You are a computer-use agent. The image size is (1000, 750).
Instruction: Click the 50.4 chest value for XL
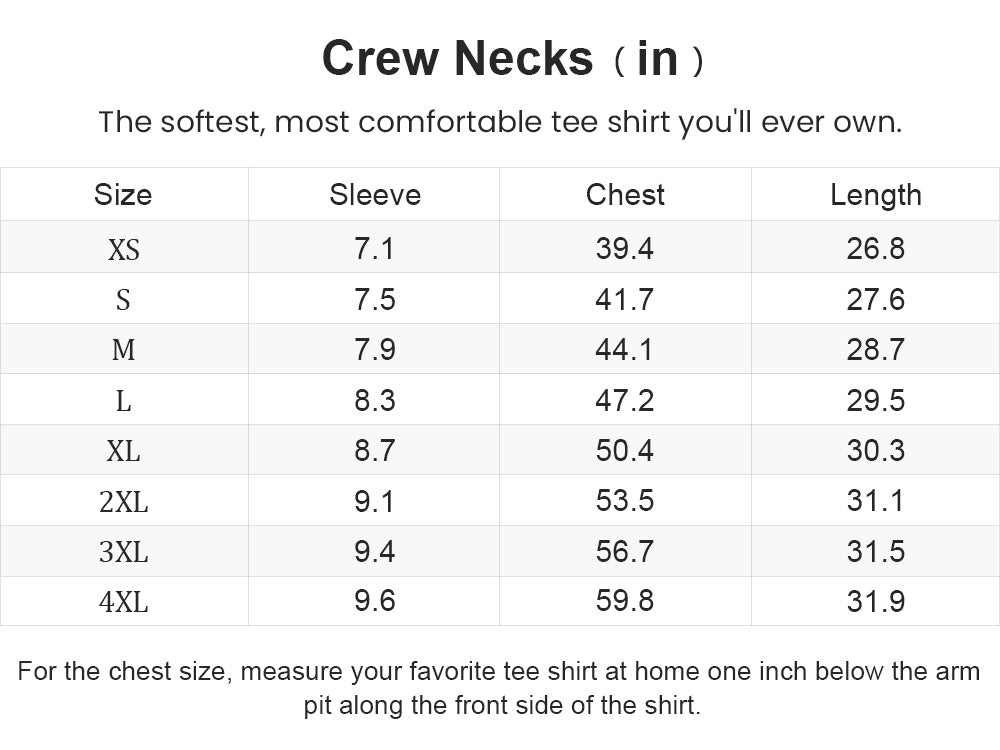pos(624,450)
